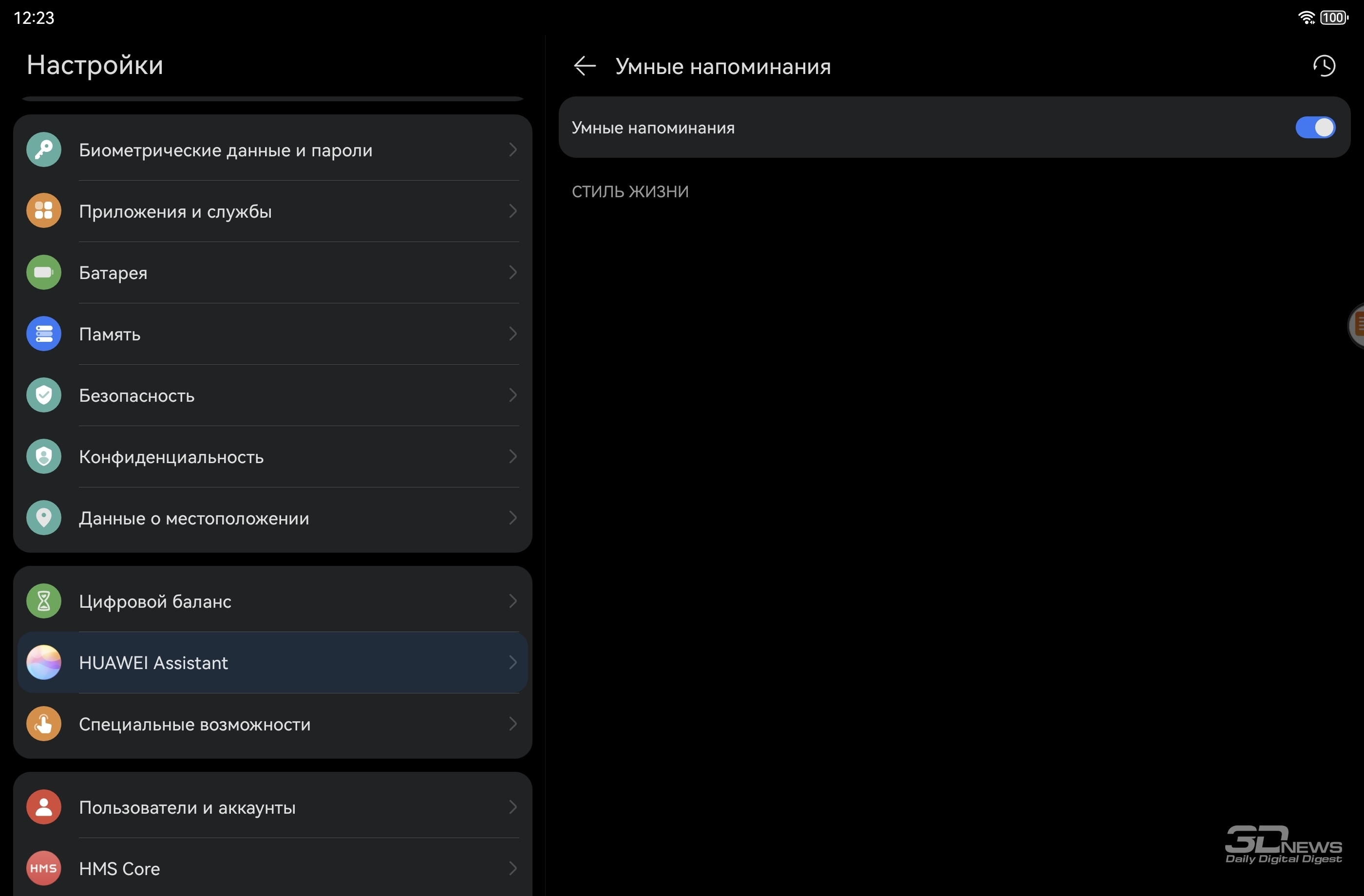Expand the Конфиденциальность chevron
Viewport: 1364px width, 896px height.
point(513,456)
